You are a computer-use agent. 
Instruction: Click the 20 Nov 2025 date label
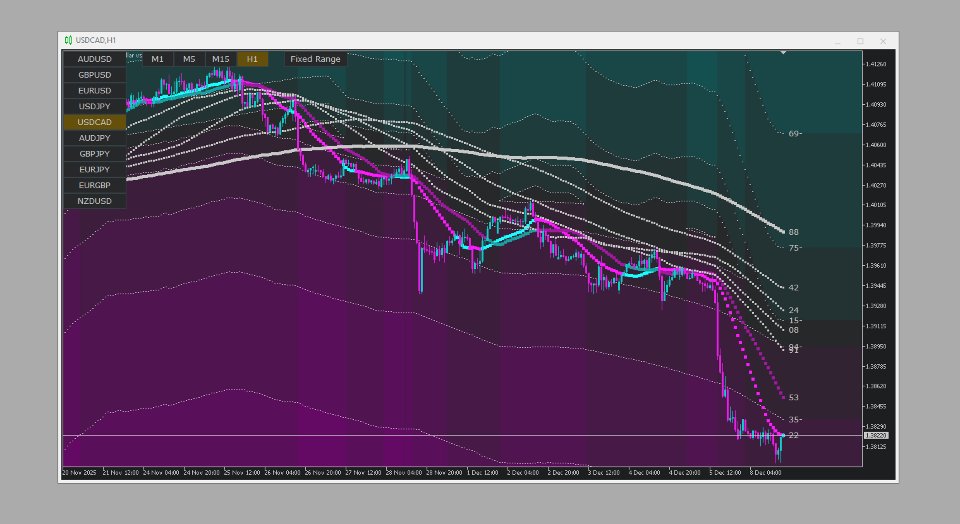pyautogui.click(x=80, y=473)
